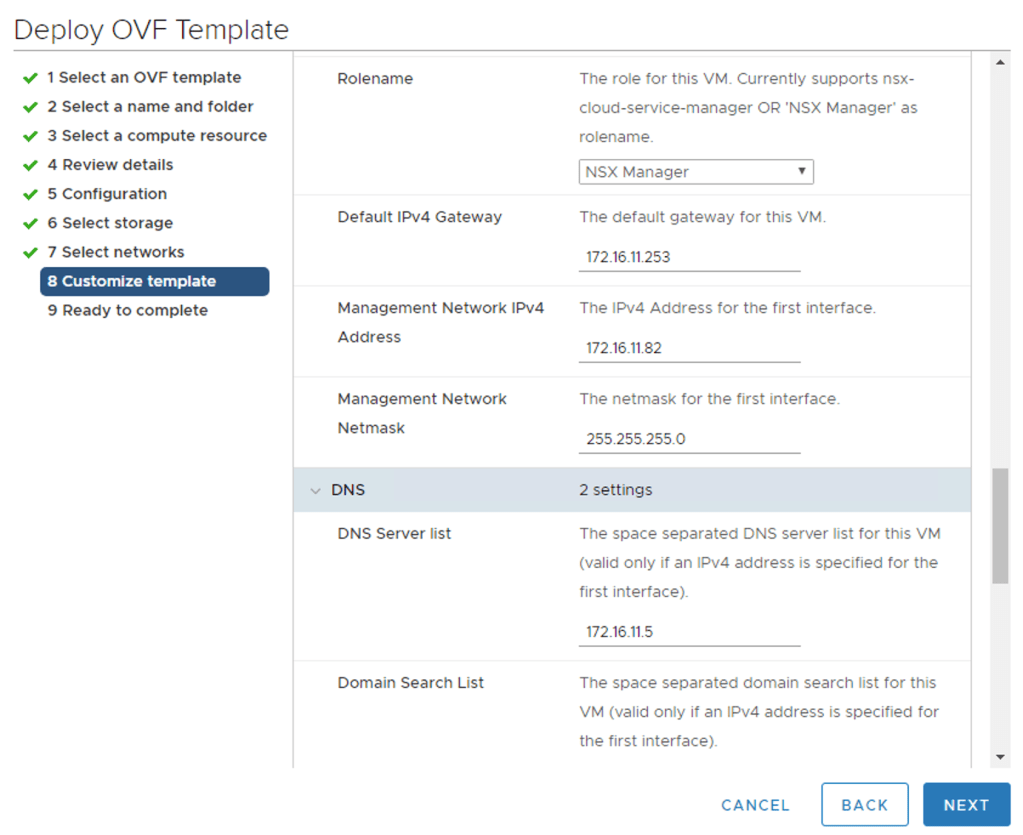Go to the '9 Ready to complete' step
Viewport: 1023px width, 835px height.
coord(128,310)
